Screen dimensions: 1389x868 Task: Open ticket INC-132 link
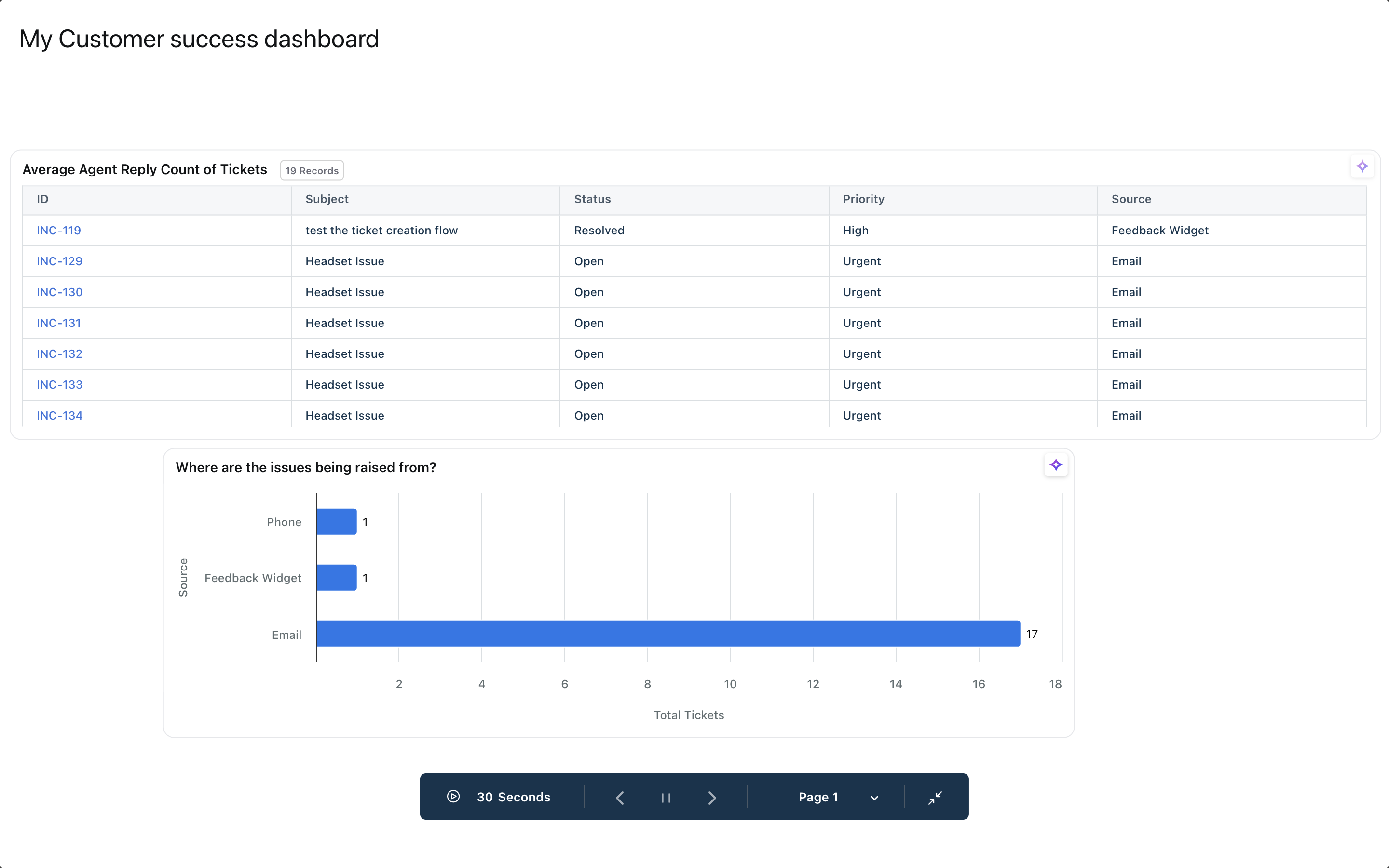click(x=59, y=353)
